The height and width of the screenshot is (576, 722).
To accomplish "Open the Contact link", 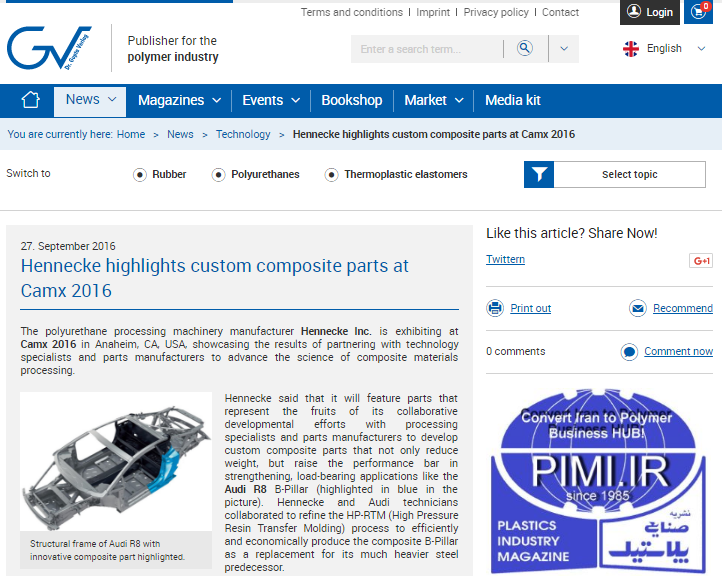I will (x=560, y=12).
